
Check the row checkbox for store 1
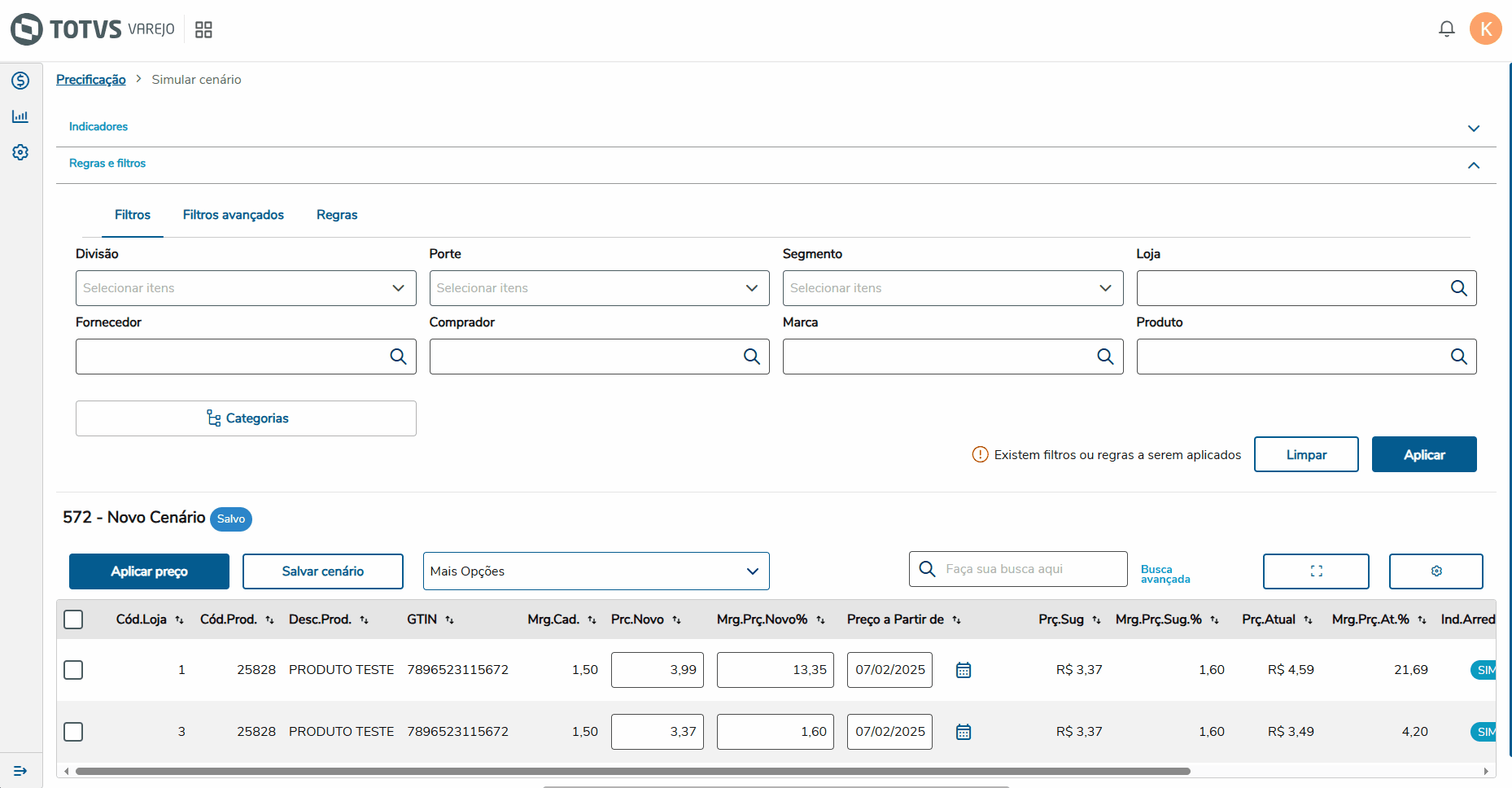73,670
